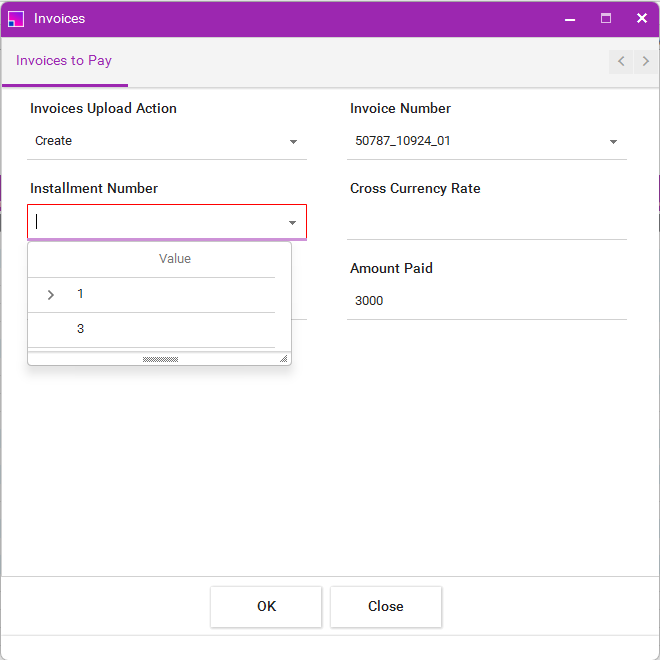
Task: Switch to the Invoices to Pay tab
Action: (64, 61)
